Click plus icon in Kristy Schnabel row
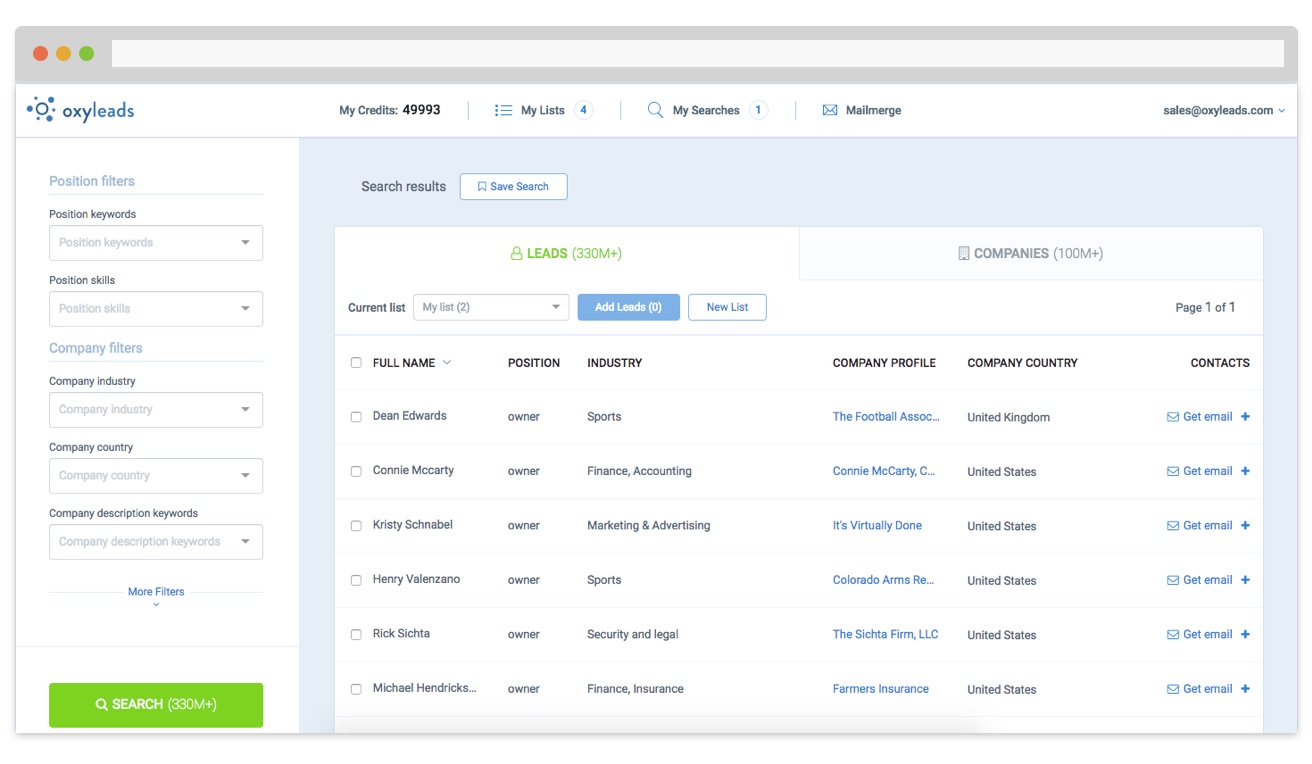The height and width of the screenshot is (764, 1312). coord(1245,525)
